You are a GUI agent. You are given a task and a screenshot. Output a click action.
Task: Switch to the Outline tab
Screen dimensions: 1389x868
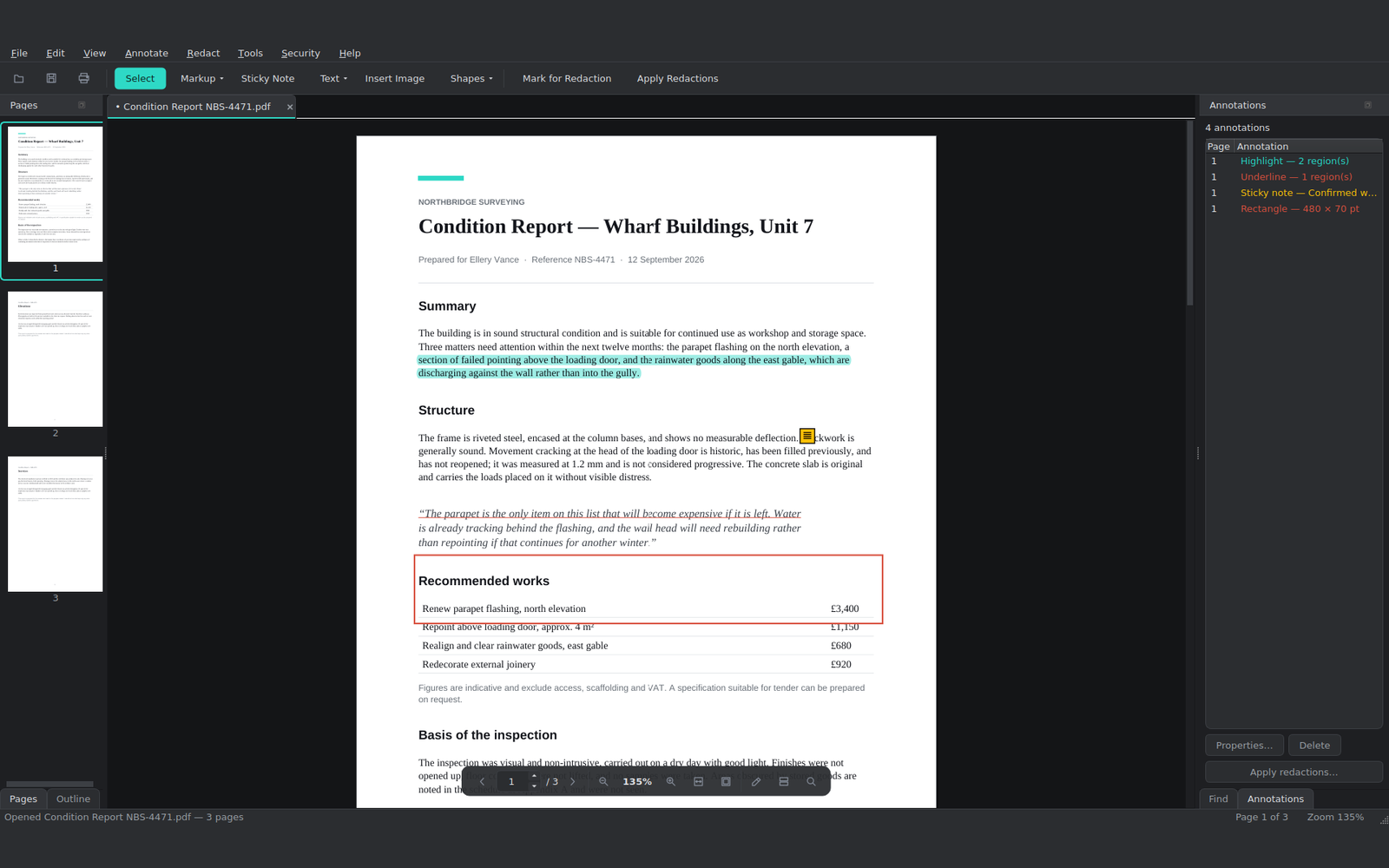pos(73,799)
